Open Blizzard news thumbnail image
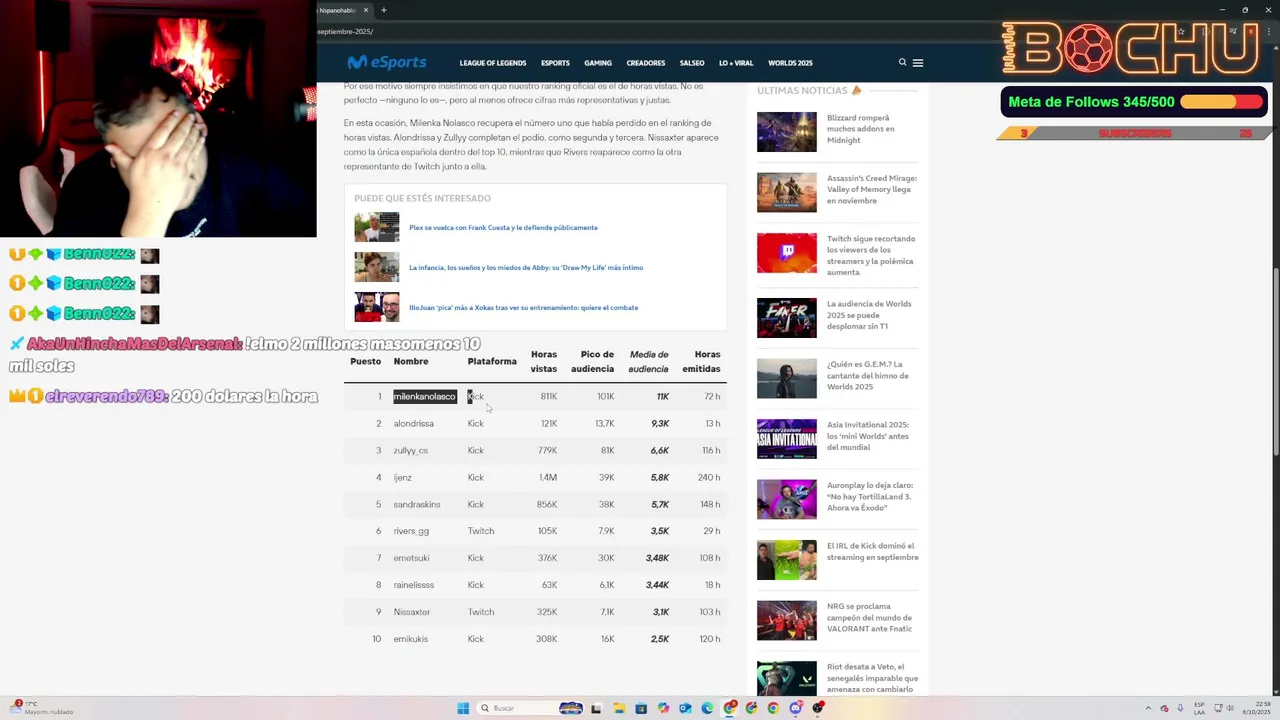 (786, 132)
